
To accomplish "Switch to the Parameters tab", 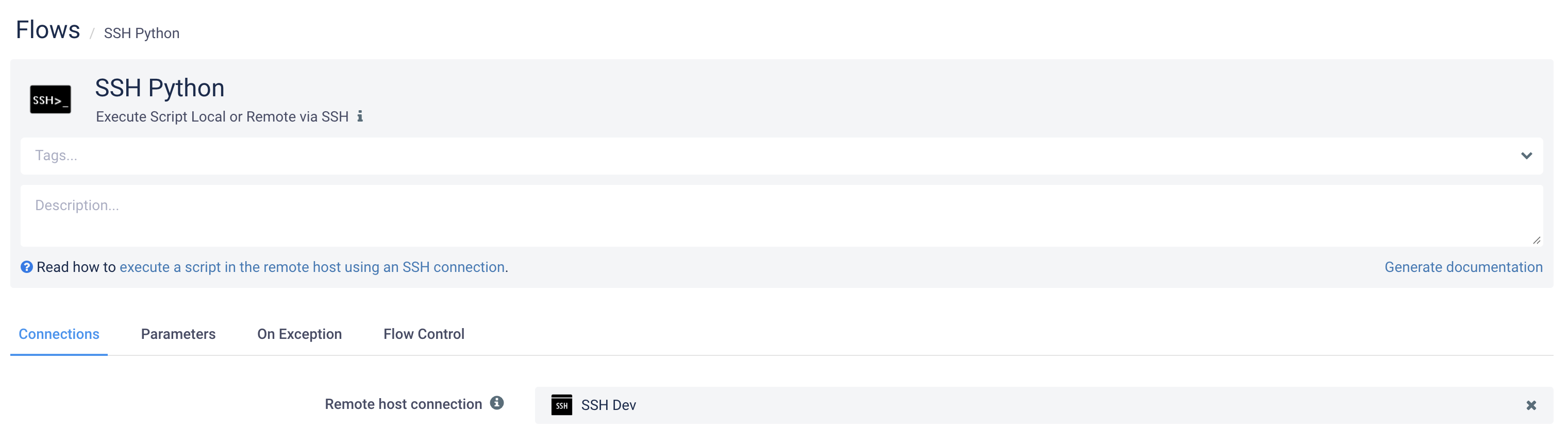I will coord(178,334).
